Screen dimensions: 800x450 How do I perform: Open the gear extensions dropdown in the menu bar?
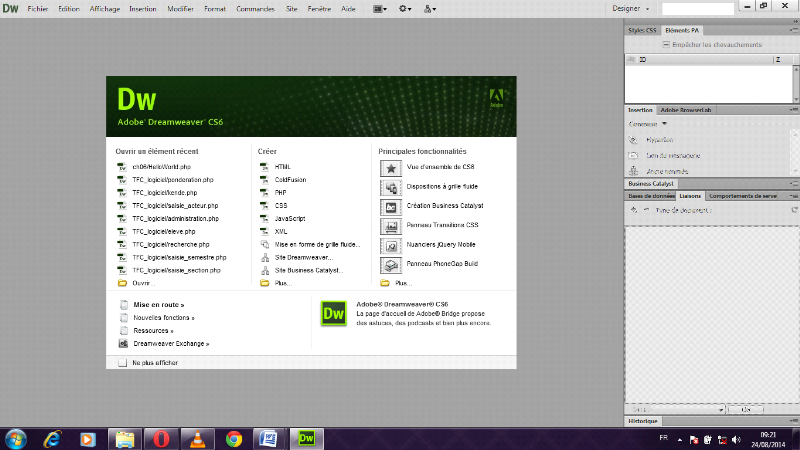[406, 8]
